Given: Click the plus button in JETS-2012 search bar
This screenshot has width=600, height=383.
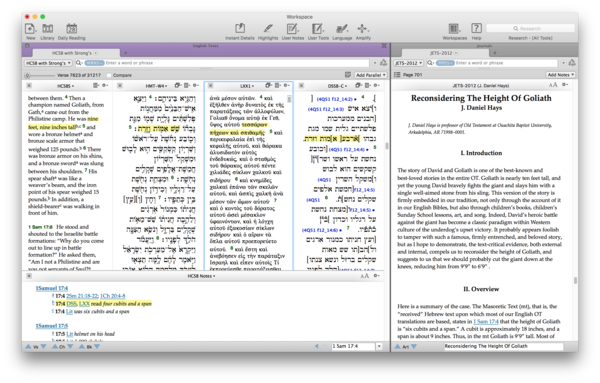Looking at the screenshot, I should pos(563,63).
